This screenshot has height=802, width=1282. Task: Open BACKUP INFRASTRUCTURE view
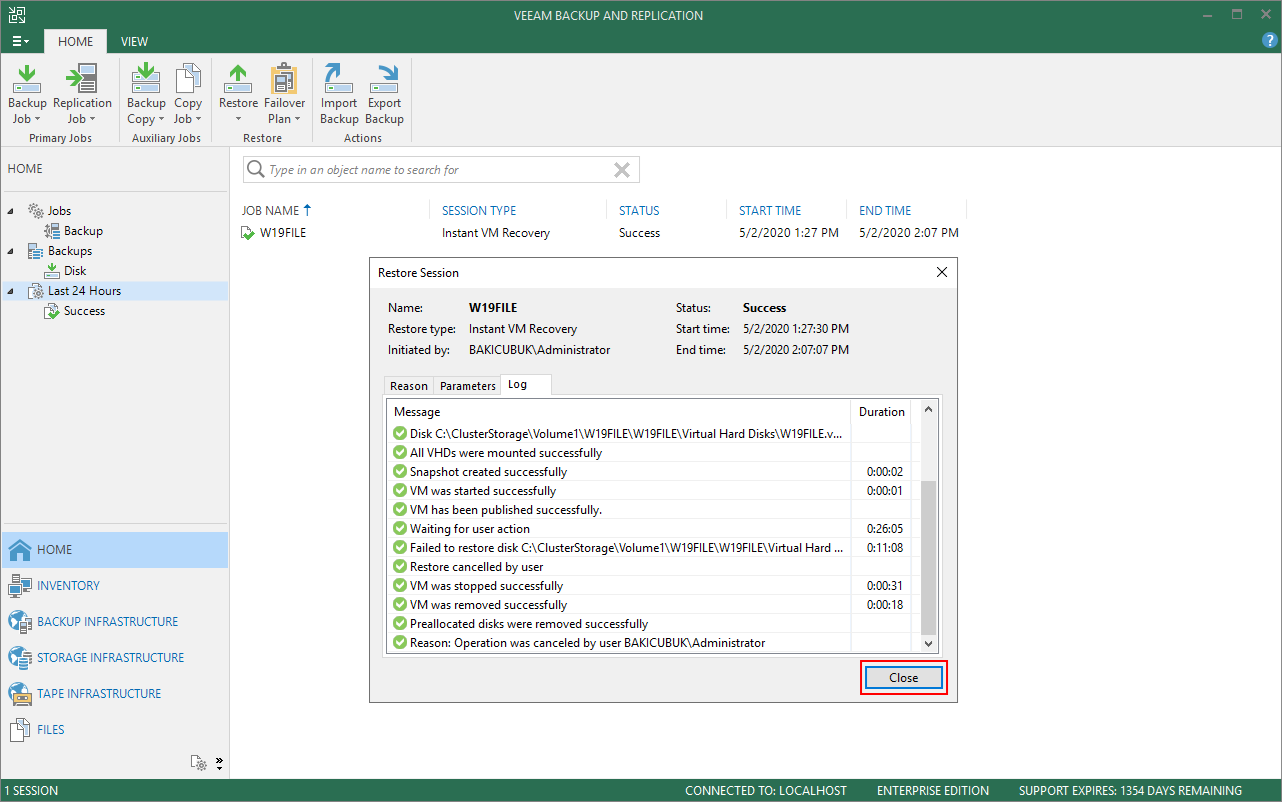[x=115, y=622]
